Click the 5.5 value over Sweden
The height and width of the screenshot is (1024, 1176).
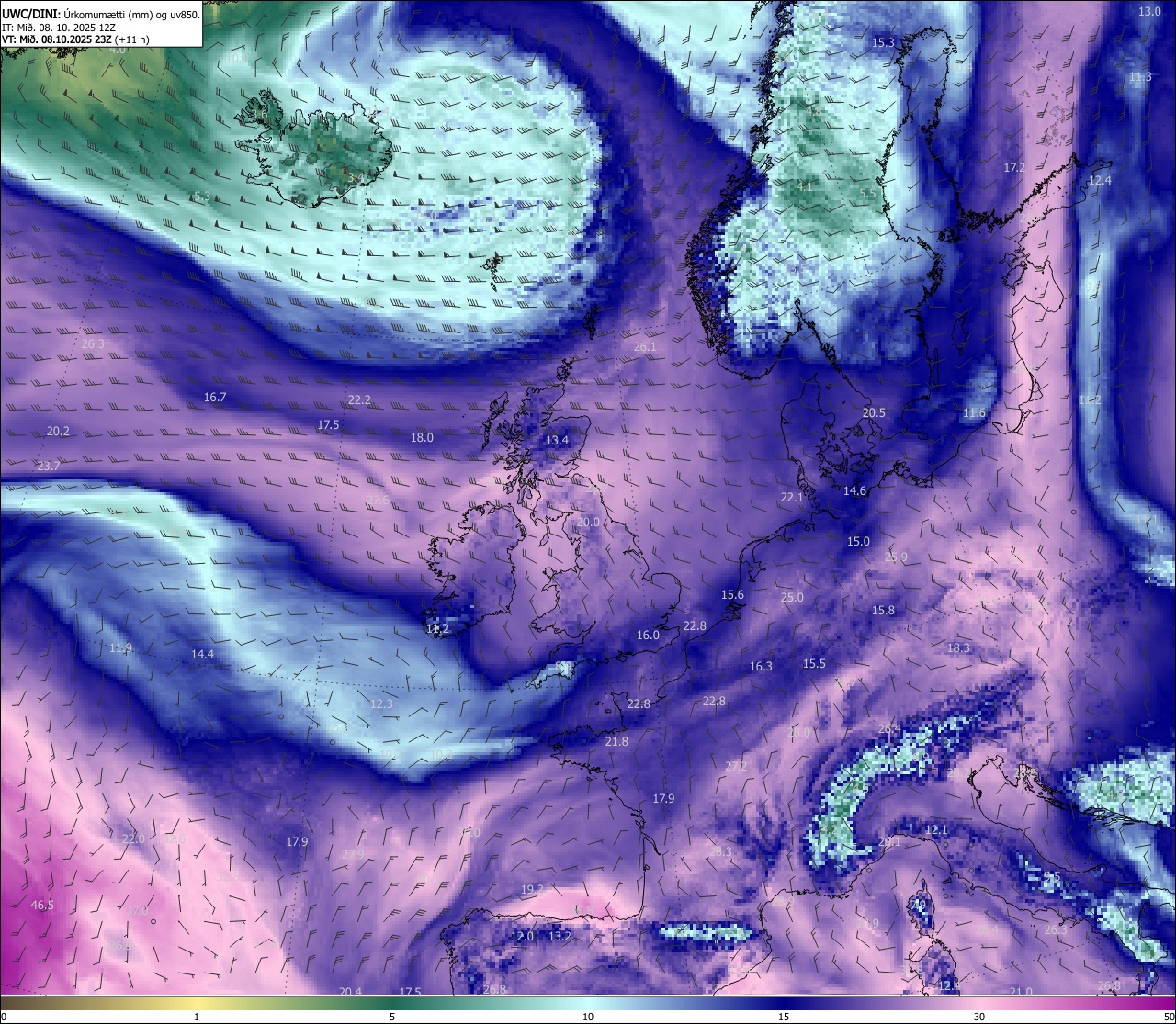tap(867, 194)
